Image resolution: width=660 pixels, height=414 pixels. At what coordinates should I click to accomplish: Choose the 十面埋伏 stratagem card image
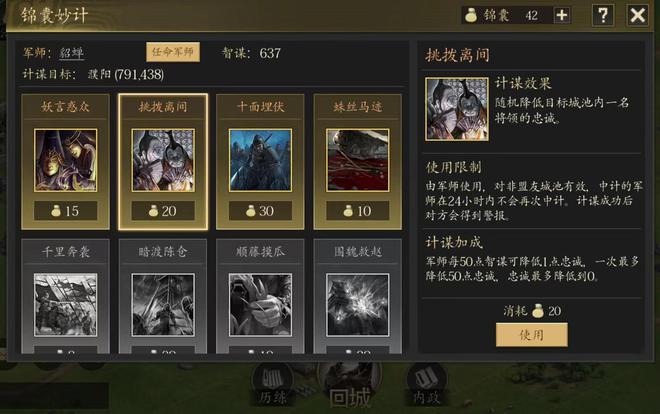(x=260, y=160)
